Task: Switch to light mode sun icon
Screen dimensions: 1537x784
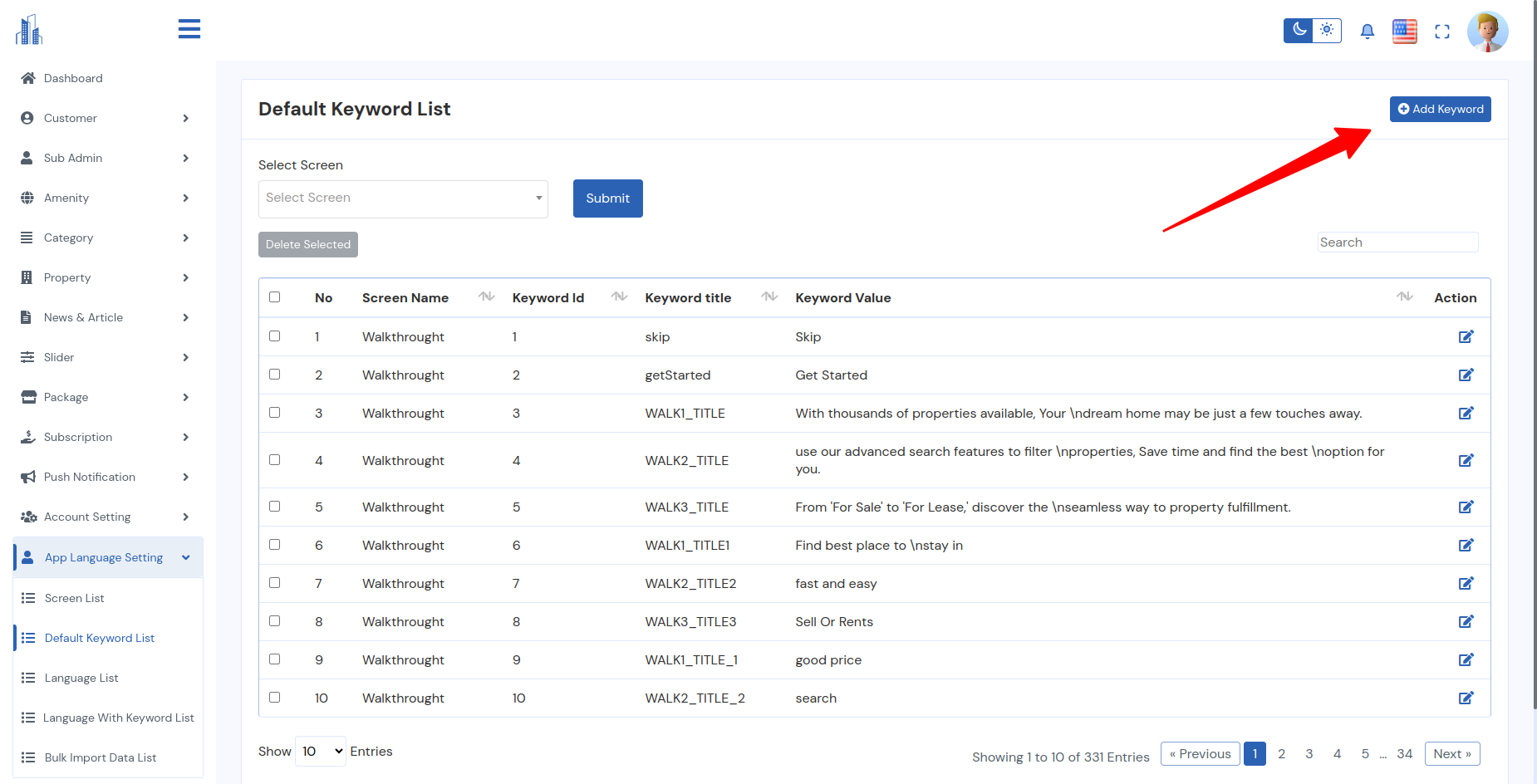Action: tap(1327, 30)
